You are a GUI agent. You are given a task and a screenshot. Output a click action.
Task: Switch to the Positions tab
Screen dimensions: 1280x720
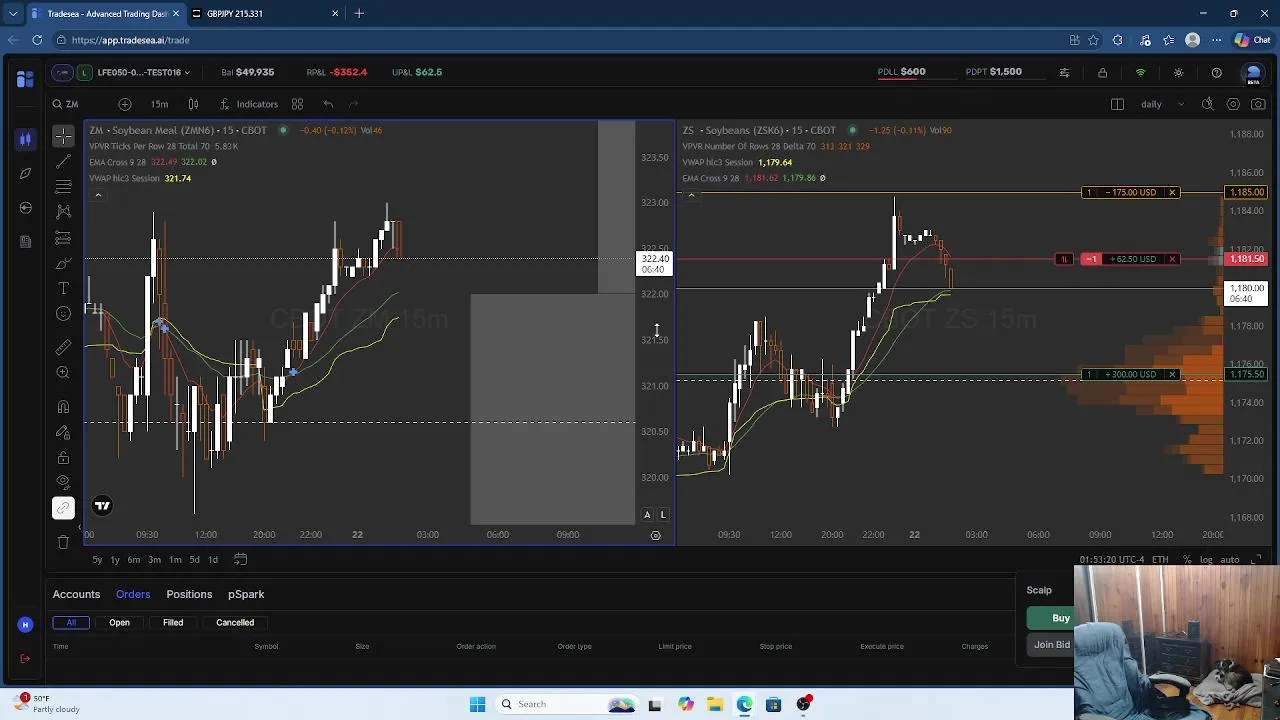coord(189,594)
